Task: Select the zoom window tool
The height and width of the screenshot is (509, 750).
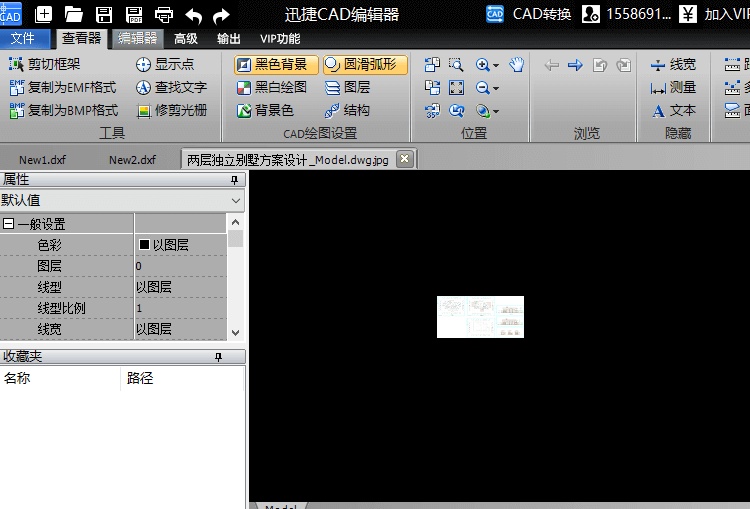Action: pos(456,65)
